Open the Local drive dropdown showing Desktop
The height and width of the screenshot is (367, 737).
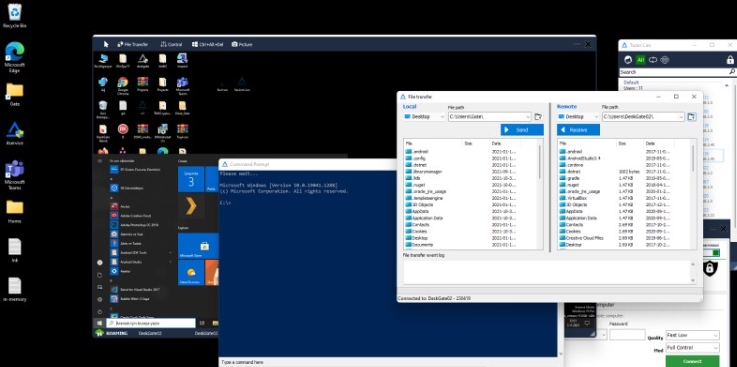(x=424, y=117)
